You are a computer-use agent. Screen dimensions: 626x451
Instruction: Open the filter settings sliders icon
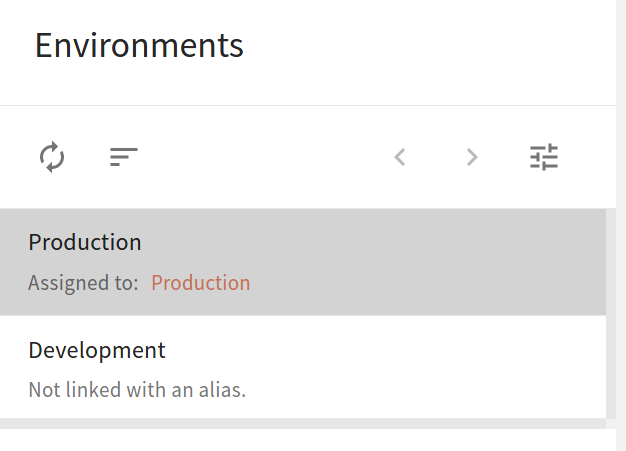544,157
